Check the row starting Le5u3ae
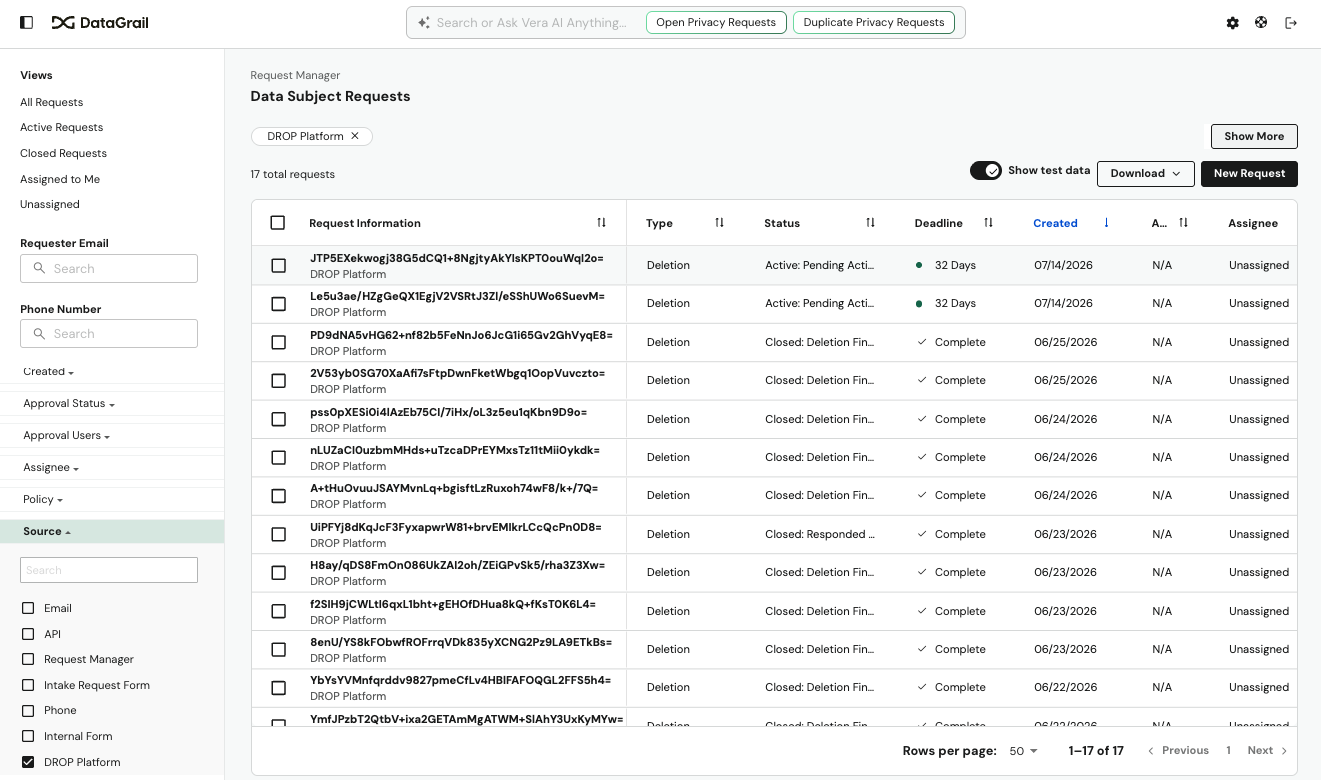This screenshot has width=1321, height=780. [x=278, y=303]
